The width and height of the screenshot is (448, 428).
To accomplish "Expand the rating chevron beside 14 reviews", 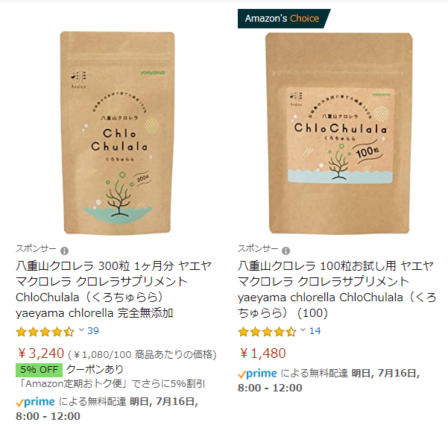I will [303, 330].
